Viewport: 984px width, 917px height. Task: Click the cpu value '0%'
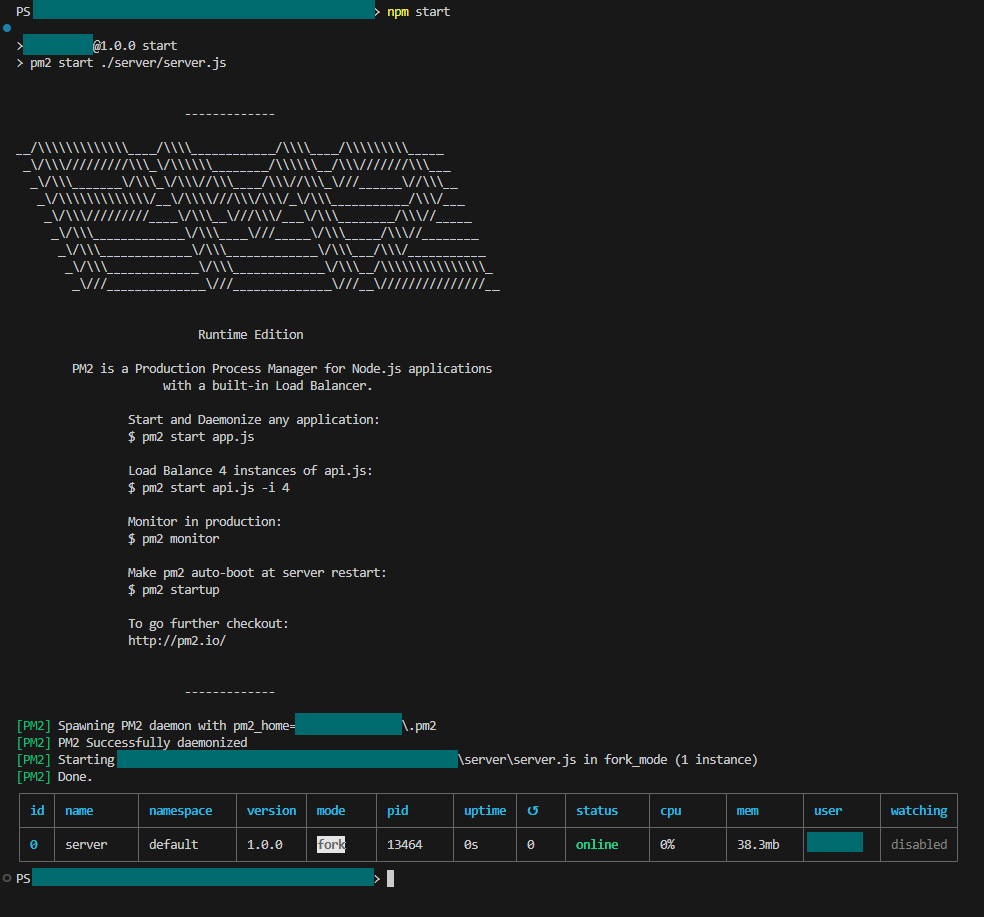click(x=667, y=845)
